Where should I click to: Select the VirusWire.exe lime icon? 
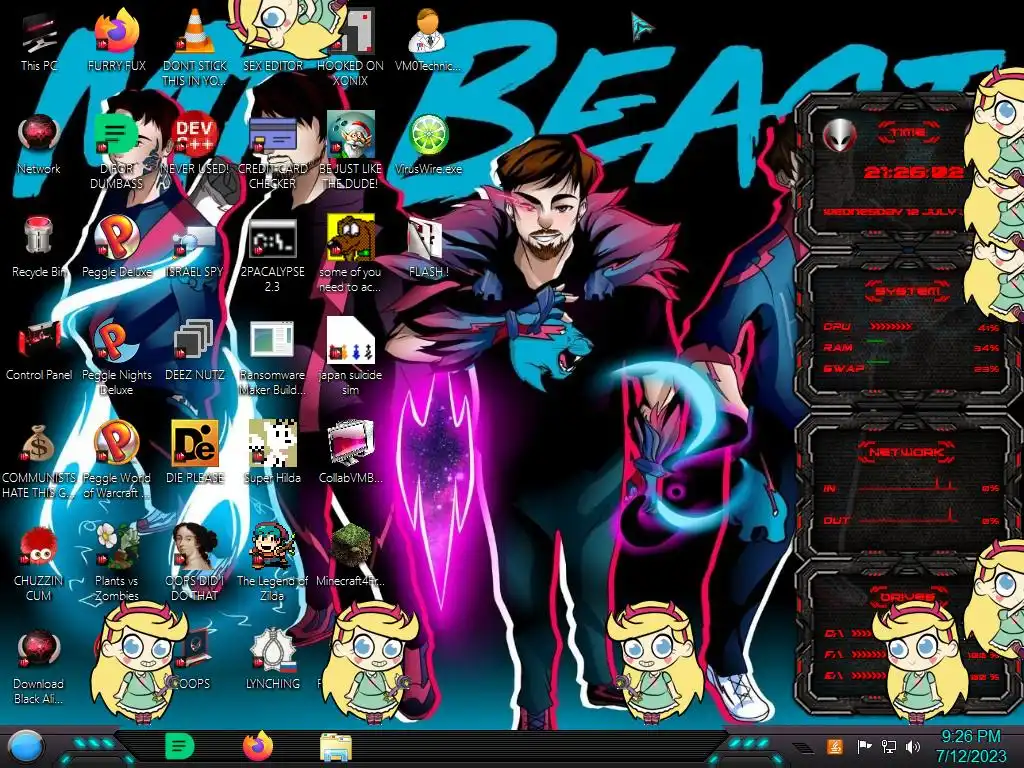[428, 144]
